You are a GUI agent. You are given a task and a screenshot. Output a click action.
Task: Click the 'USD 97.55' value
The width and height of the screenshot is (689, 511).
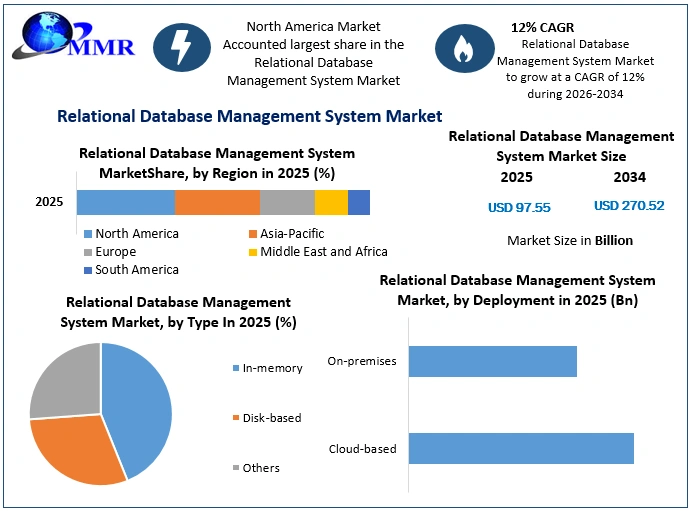coord(519,207)
